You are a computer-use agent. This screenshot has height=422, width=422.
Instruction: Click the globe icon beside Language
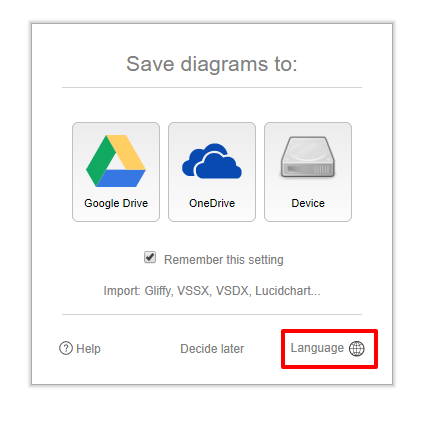(357, 349)
